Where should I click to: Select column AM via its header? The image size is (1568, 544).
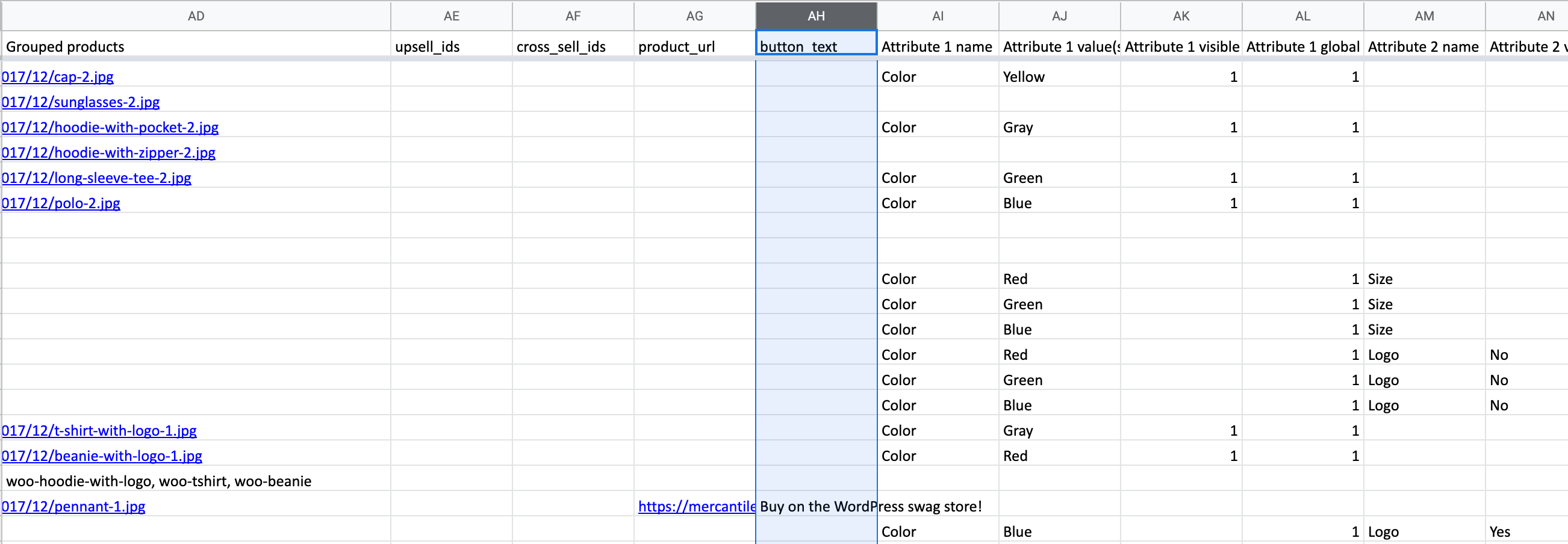(x=1423, y=16)
